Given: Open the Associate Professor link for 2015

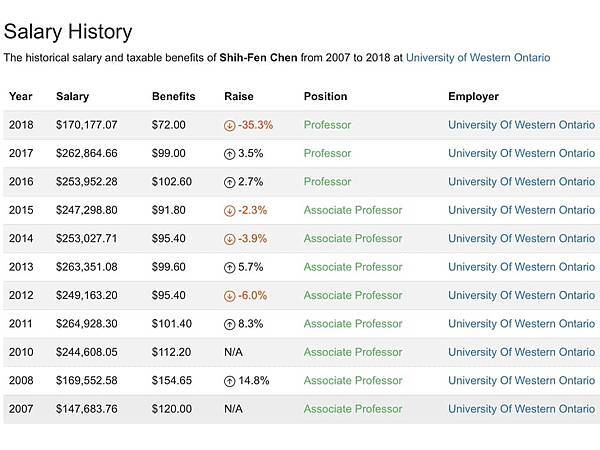Looking at the screenshot, I should point(352,211).
